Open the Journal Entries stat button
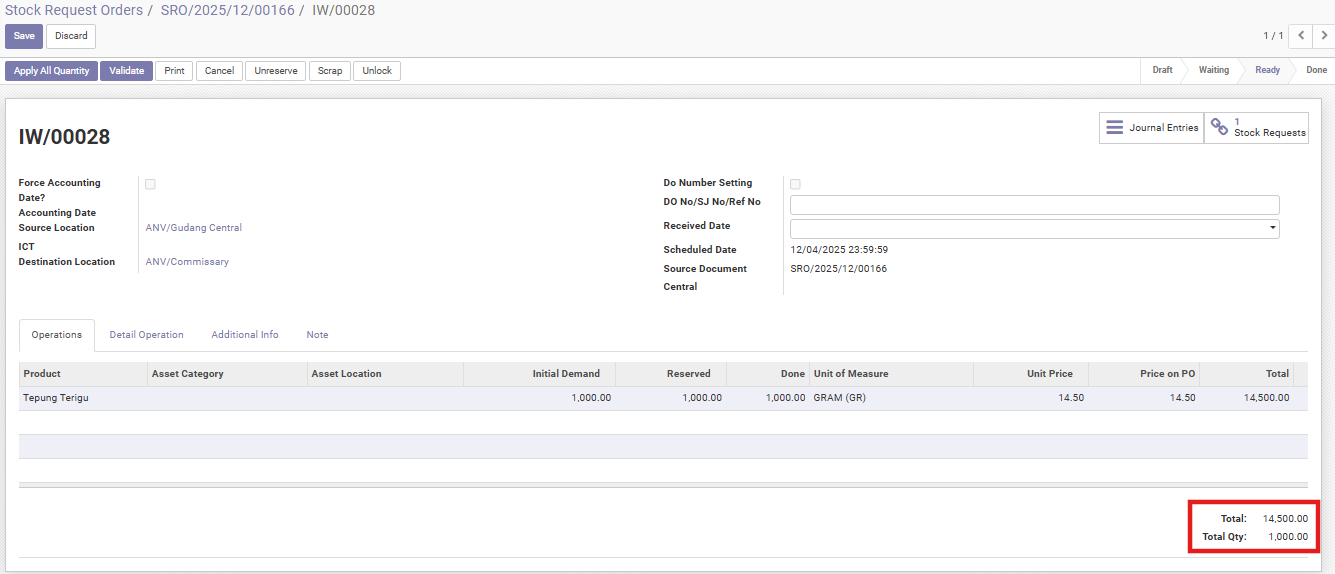The image size is (1335, 574). click(x=1151, y=128)
